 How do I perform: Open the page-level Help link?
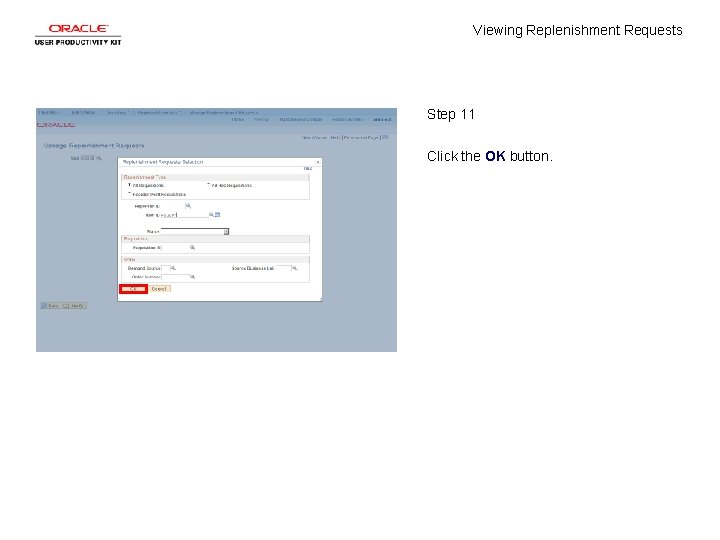(x=335, y=137)
